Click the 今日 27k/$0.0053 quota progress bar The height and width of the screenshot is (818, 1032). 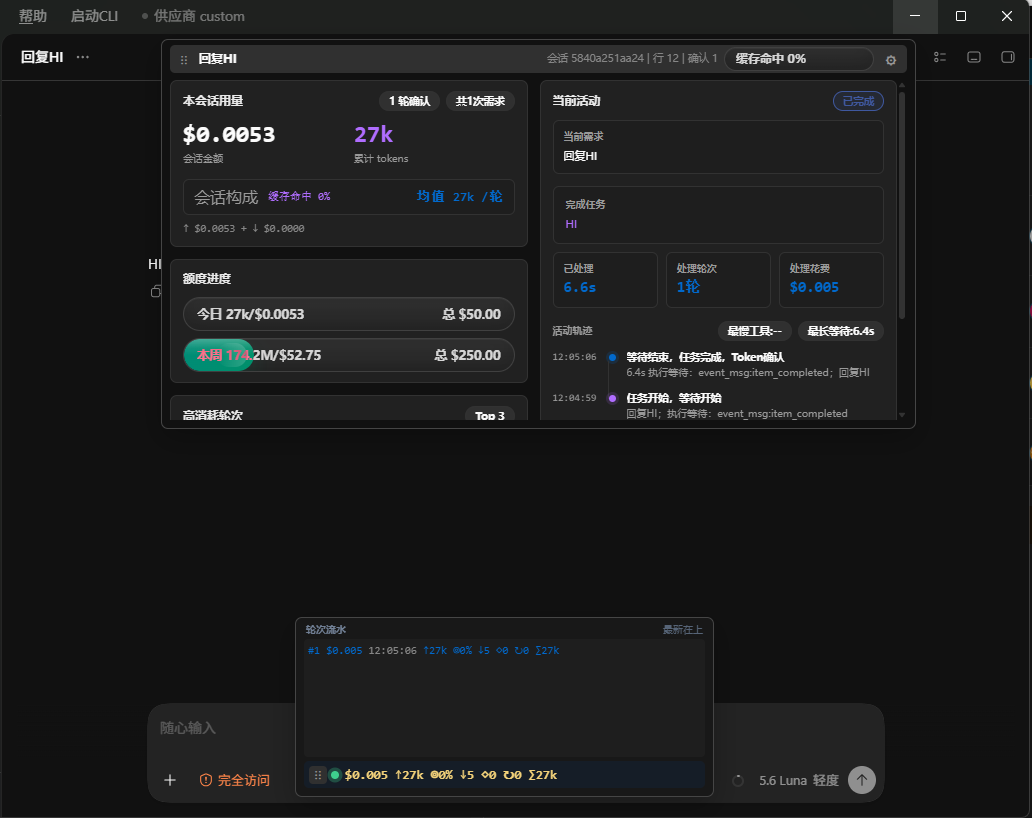349,314
